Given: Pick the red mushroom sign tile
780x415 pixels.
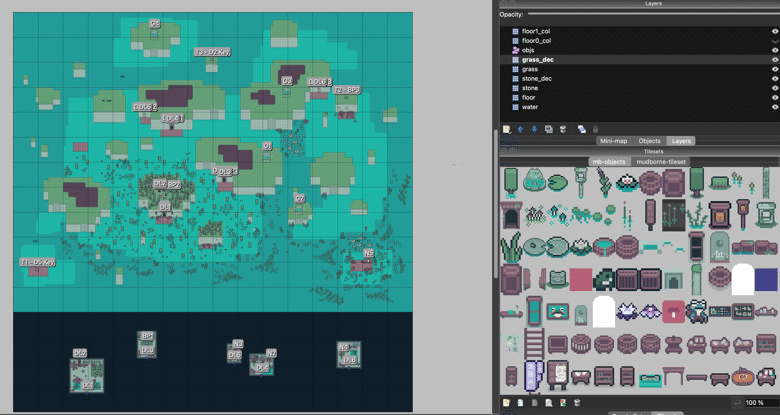Looking at the screenshot, I should [674, 311].
